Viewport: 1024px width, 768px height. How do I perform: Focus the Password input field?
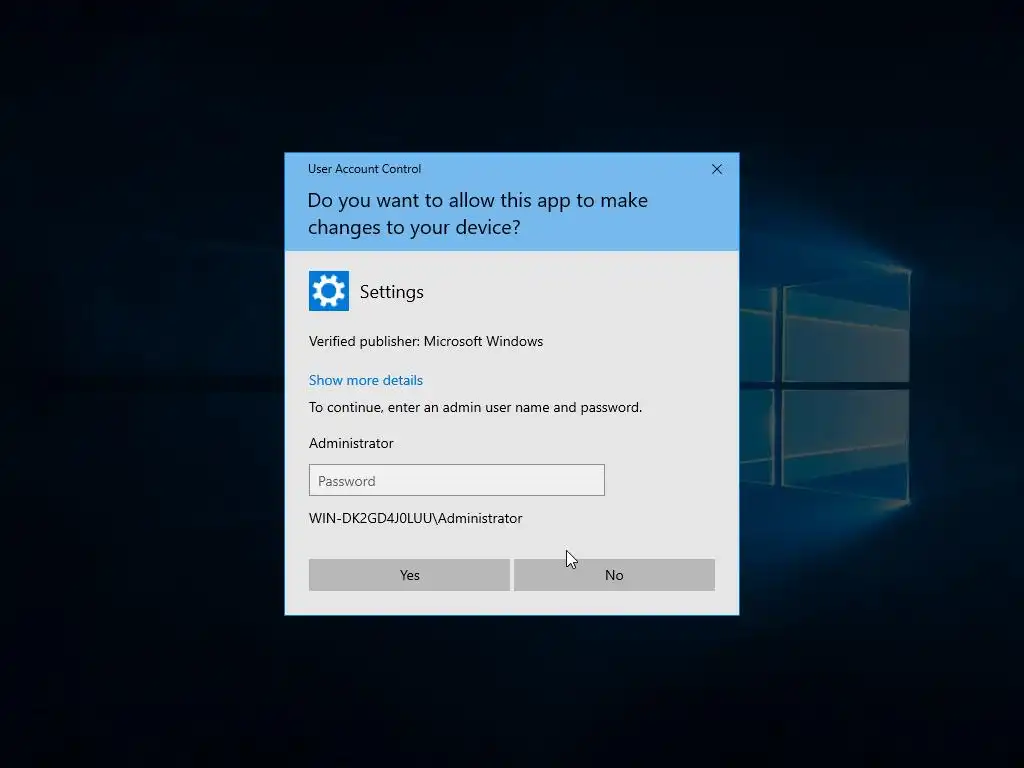click(456, 480)
